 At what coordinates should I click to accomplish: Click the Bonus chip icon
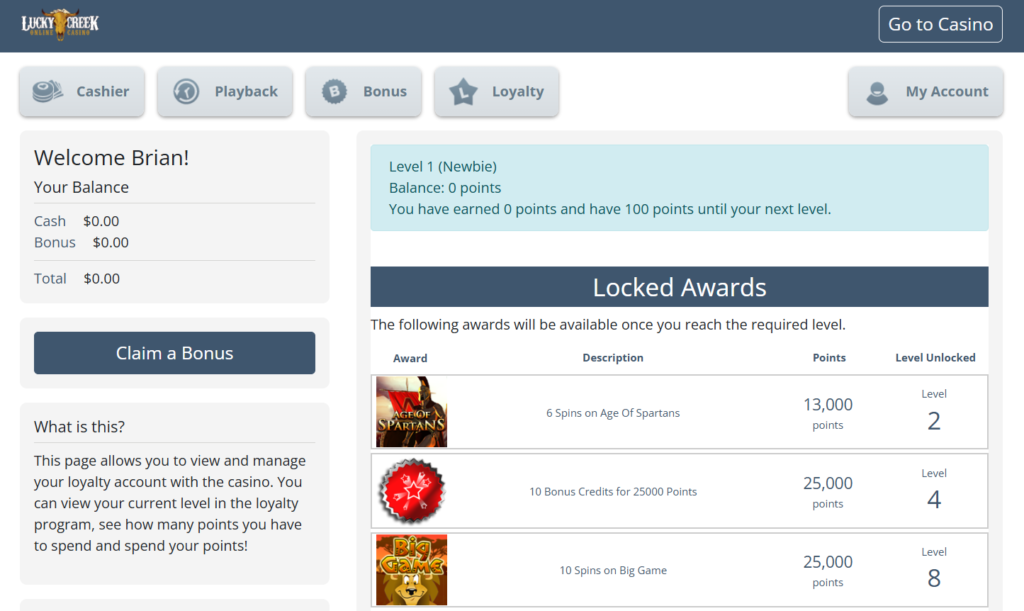[334, 91]
